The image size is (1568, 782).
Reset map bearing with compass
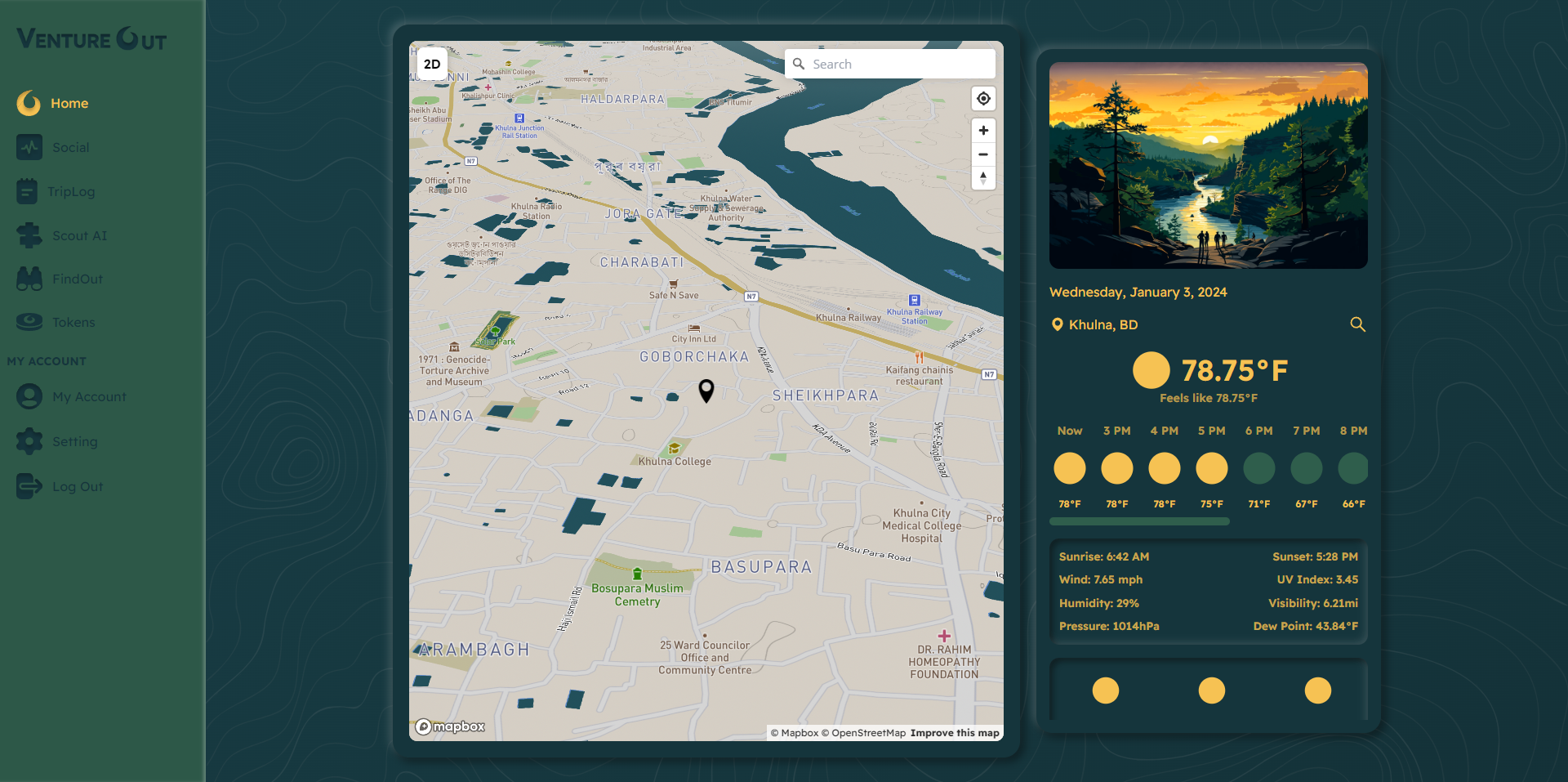tap(983, 177)
